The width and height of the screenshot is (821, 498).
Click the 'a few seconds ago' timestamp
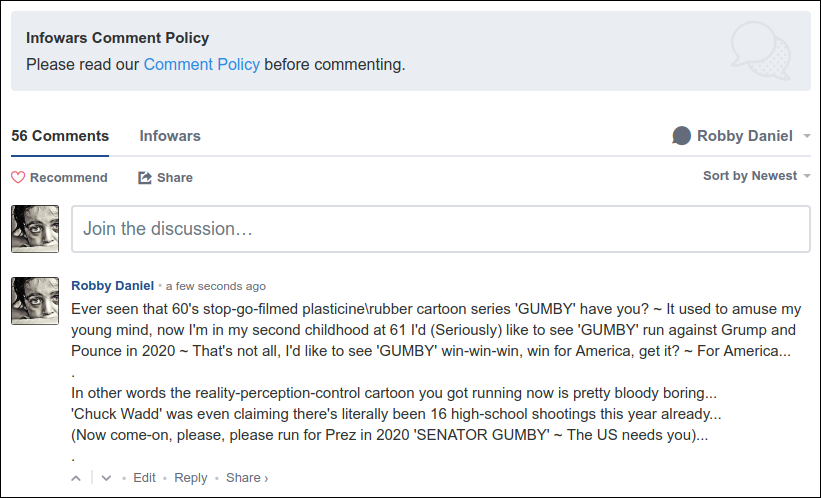[x=216, y=286]
